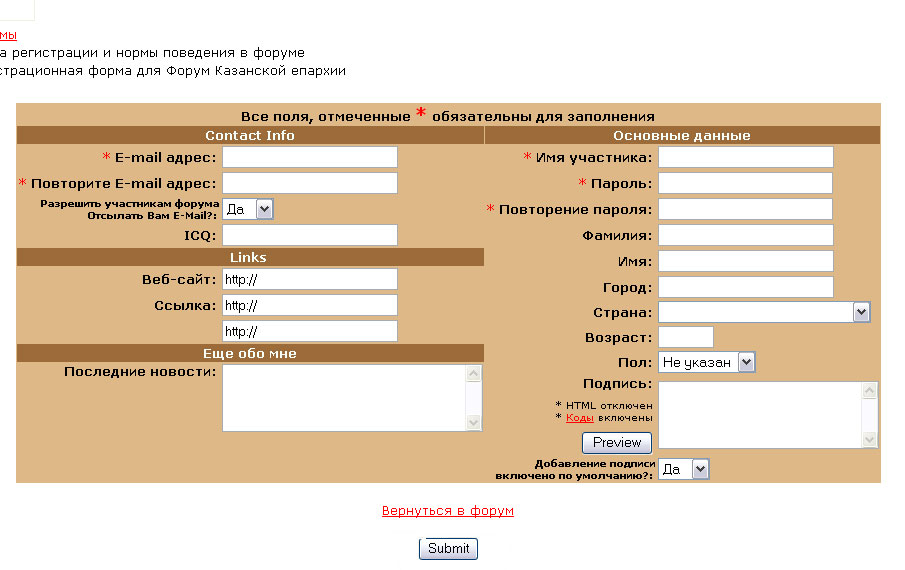Click the Links section header
Viewport: 905px width, 570px height.
click(248, 257)
